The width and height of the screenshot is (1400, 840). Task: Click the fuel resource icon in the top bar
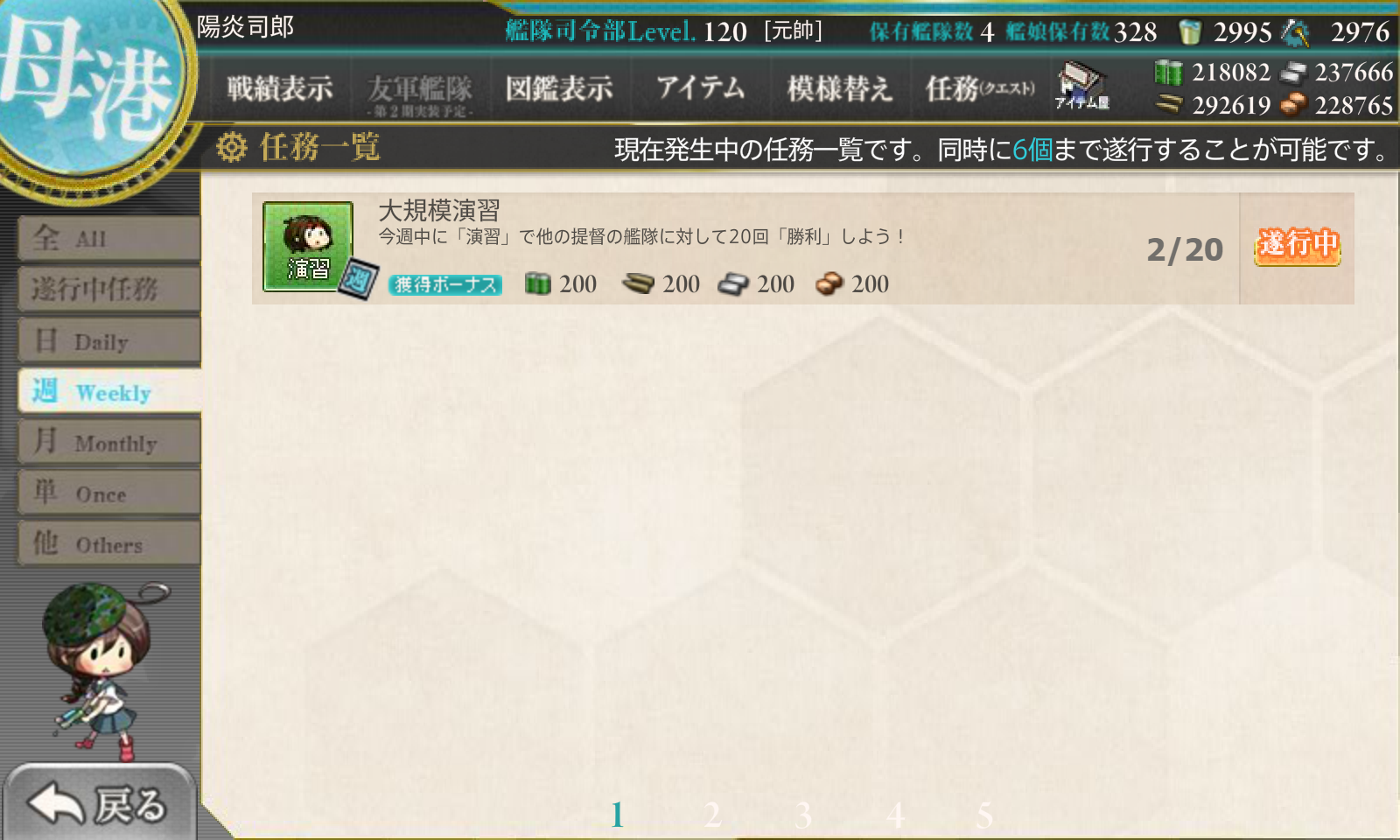[1168, 72]
